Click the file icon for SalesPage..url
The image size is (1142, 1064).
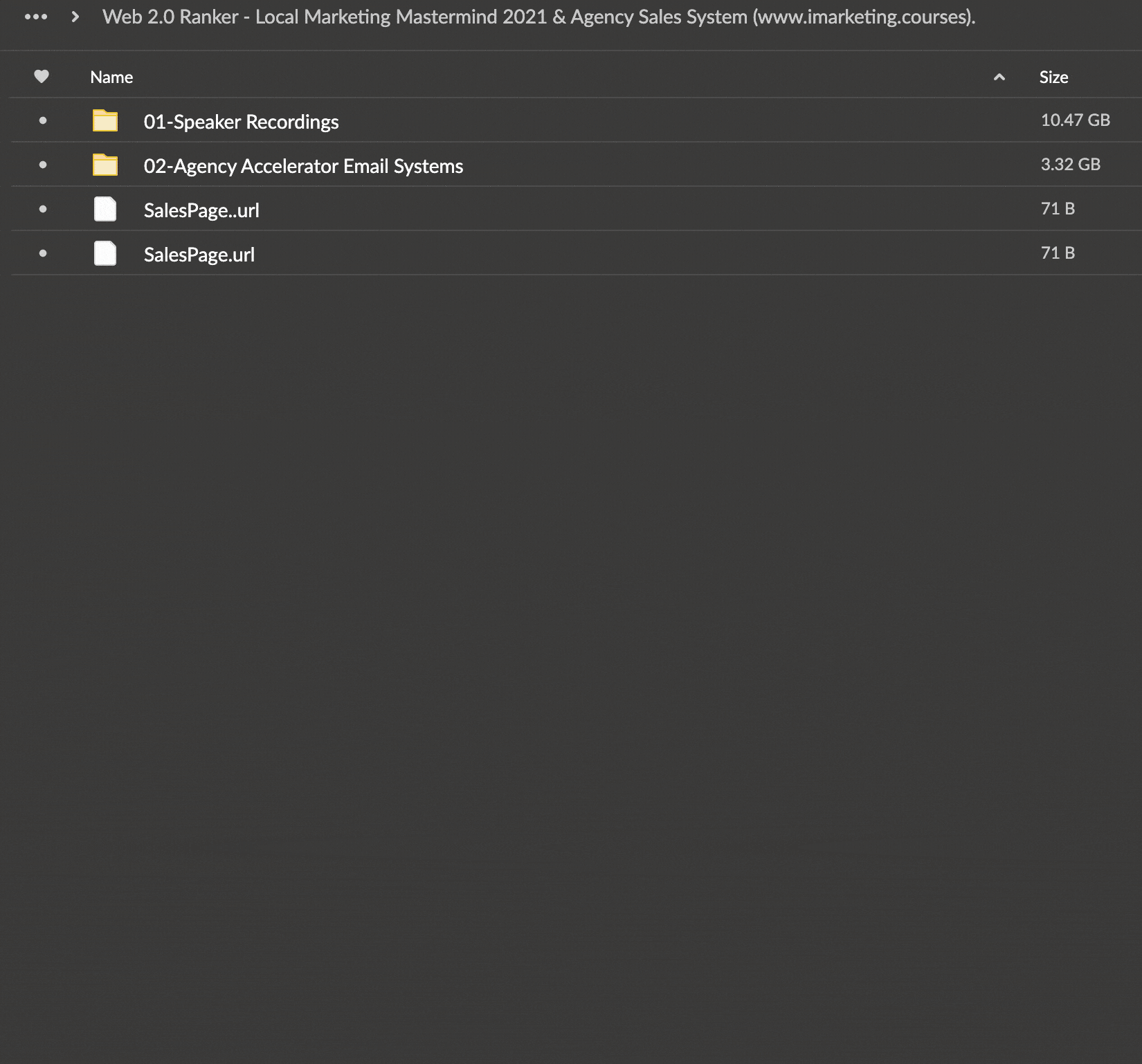coord(105,209)
